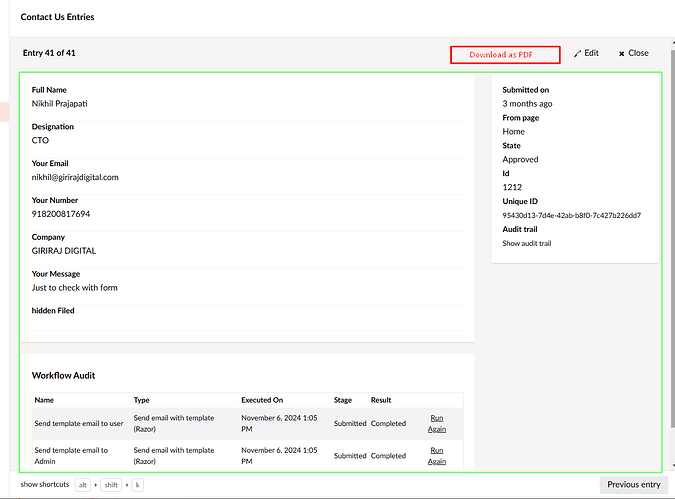Screen dimensions: 675x499
Task: Click the k key badge
Action: pyautogui.click(x=138, y=485)
